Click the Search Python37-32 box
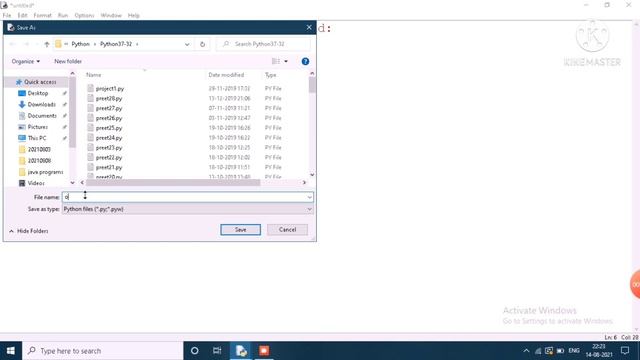640x360 pixels. [263, 44]
